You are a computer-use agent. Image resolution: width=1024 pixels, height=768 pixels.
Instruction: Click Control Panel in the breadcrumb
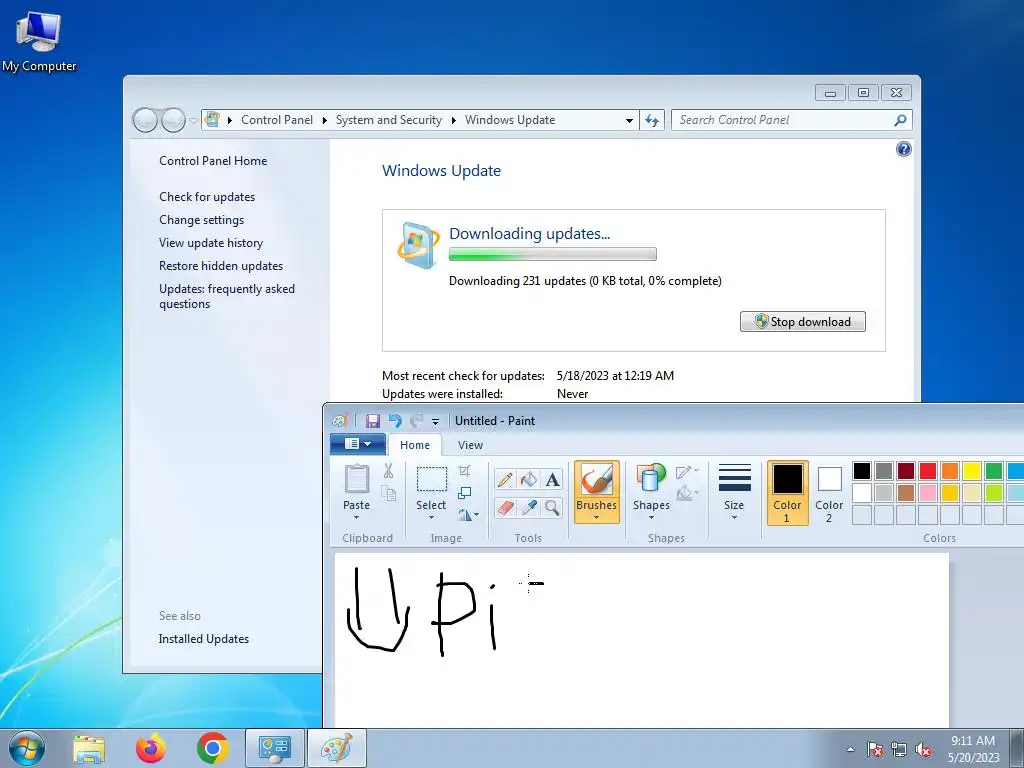tap(277, 120)
